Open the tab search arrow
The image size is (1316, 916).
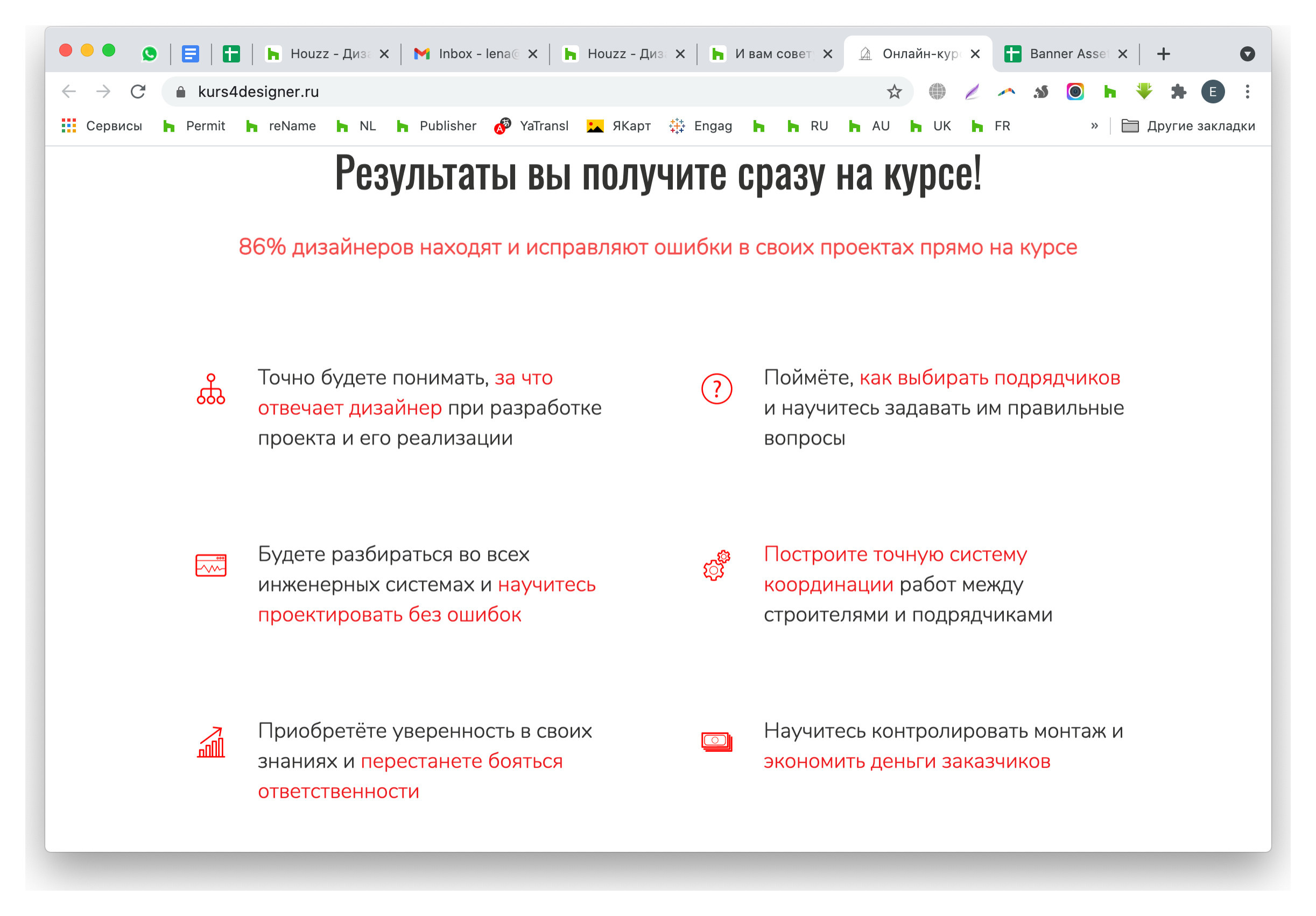coord(1248,53)
